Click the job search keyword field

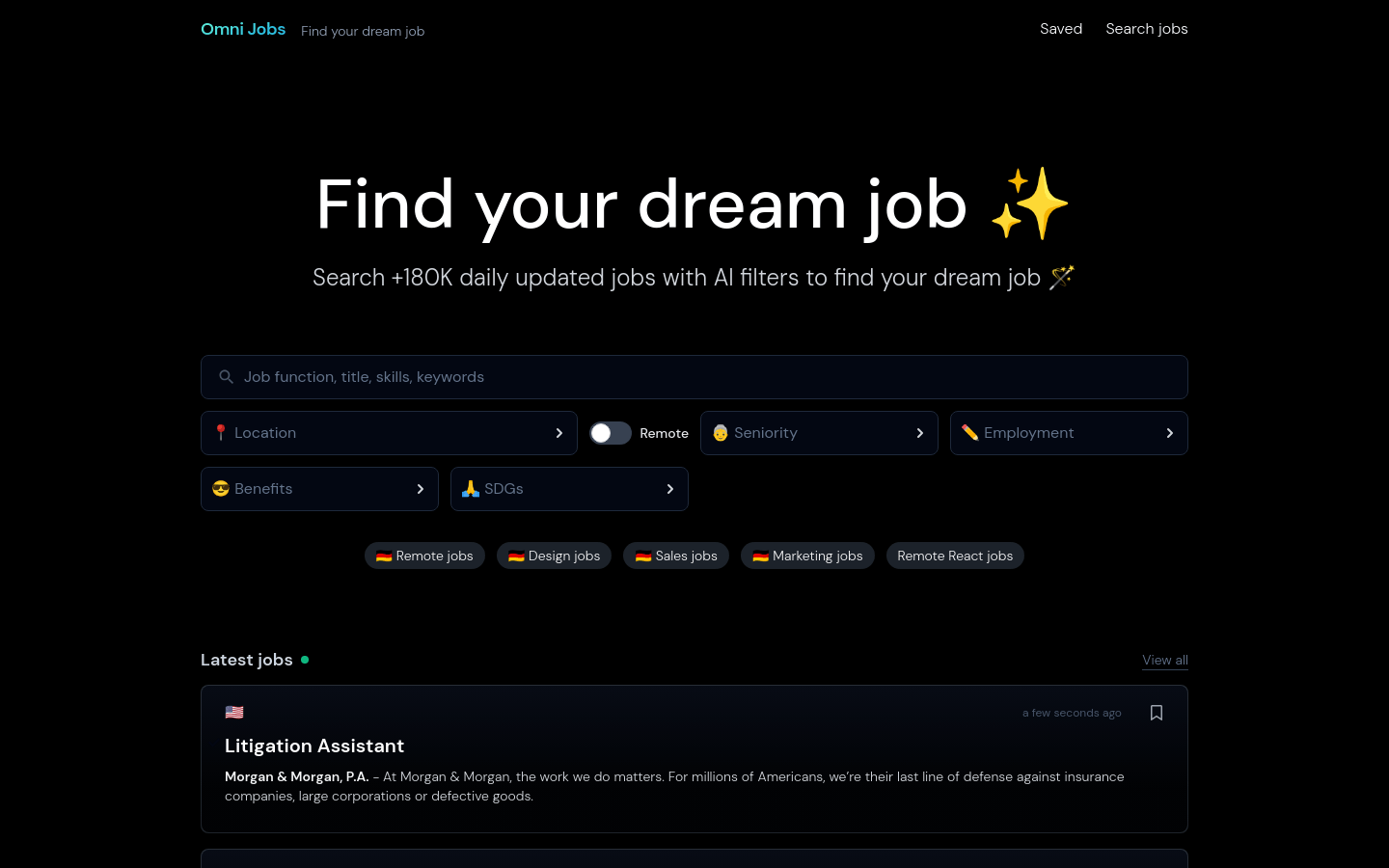point(694,377)
